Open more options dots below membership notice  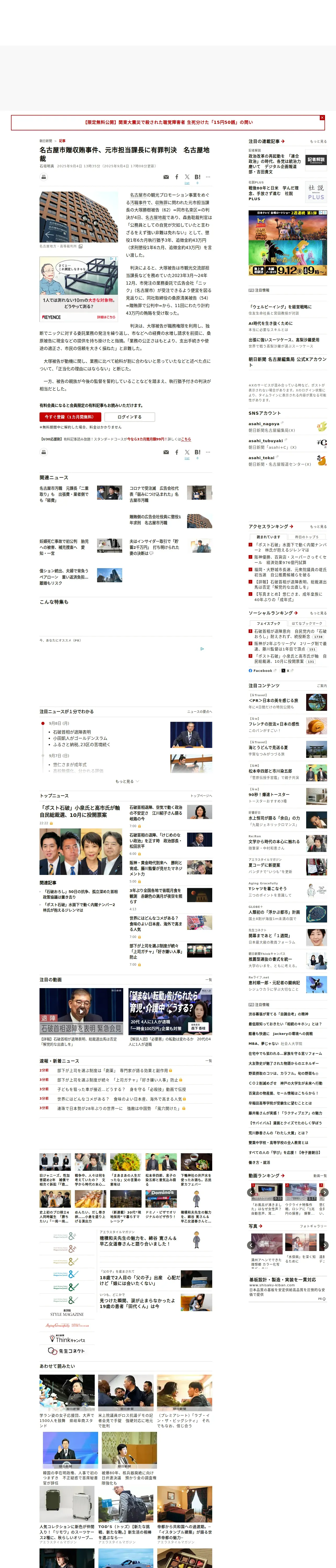coord(208,452)
